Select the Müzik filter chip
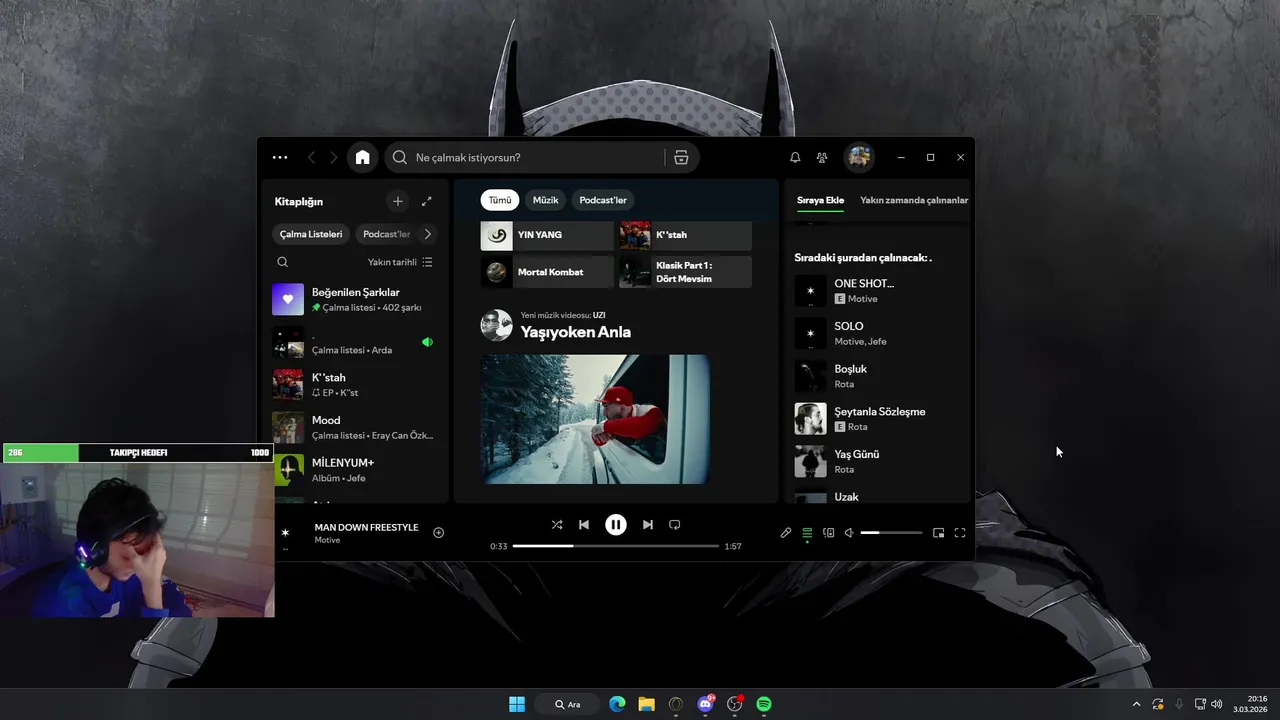 [x=546, y=200]
